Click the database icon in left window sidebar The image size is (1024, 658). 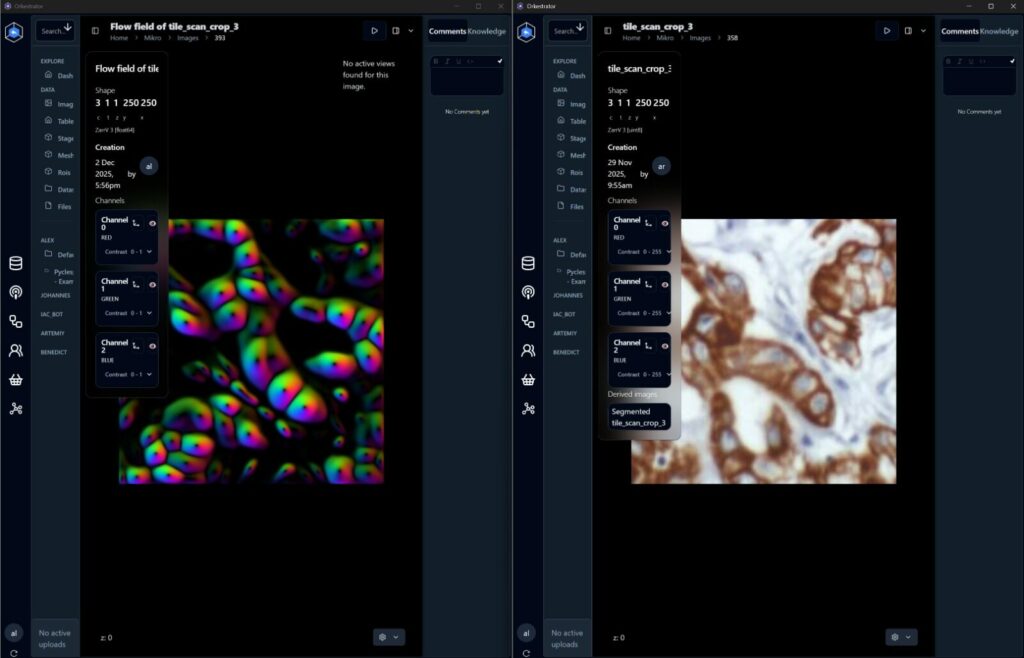[15, 264]
